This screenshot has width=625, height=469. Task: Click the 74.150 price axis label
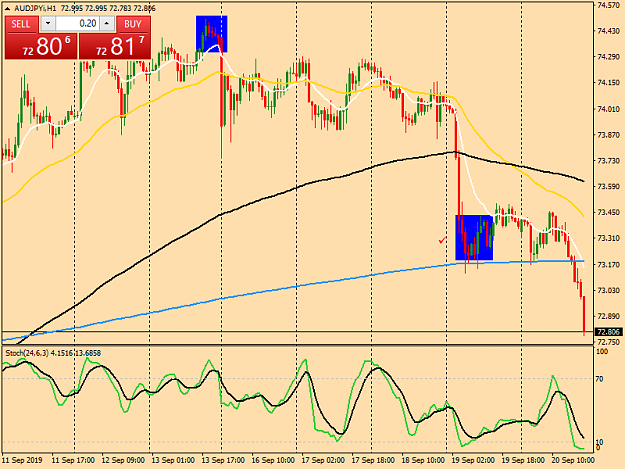point(609,83)
